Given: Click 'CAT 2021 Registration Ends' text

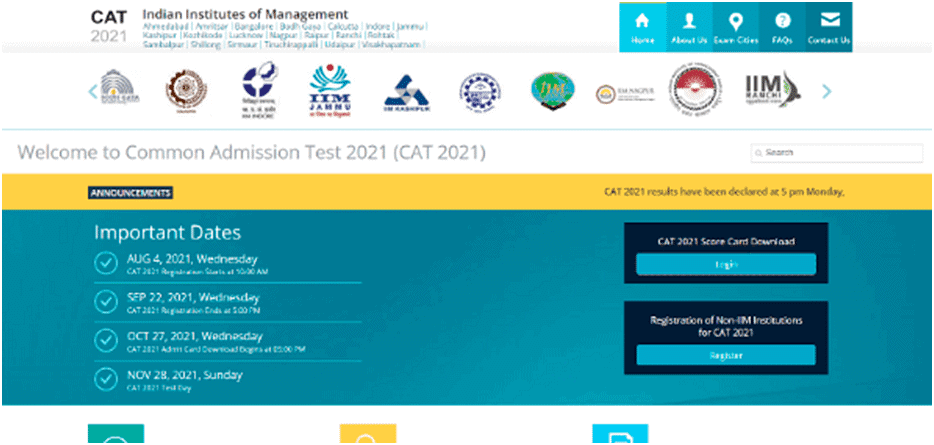Looking at the screenshot, I should (x=194, y=311).
